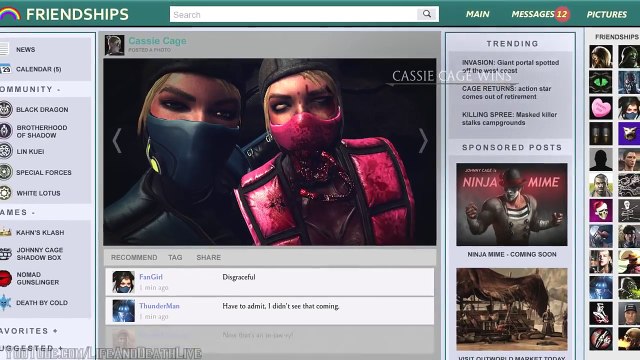This screenshot has width=640, height=360.
Task: Click the Lin Kuei emblem icon
Action: (6, 151)
